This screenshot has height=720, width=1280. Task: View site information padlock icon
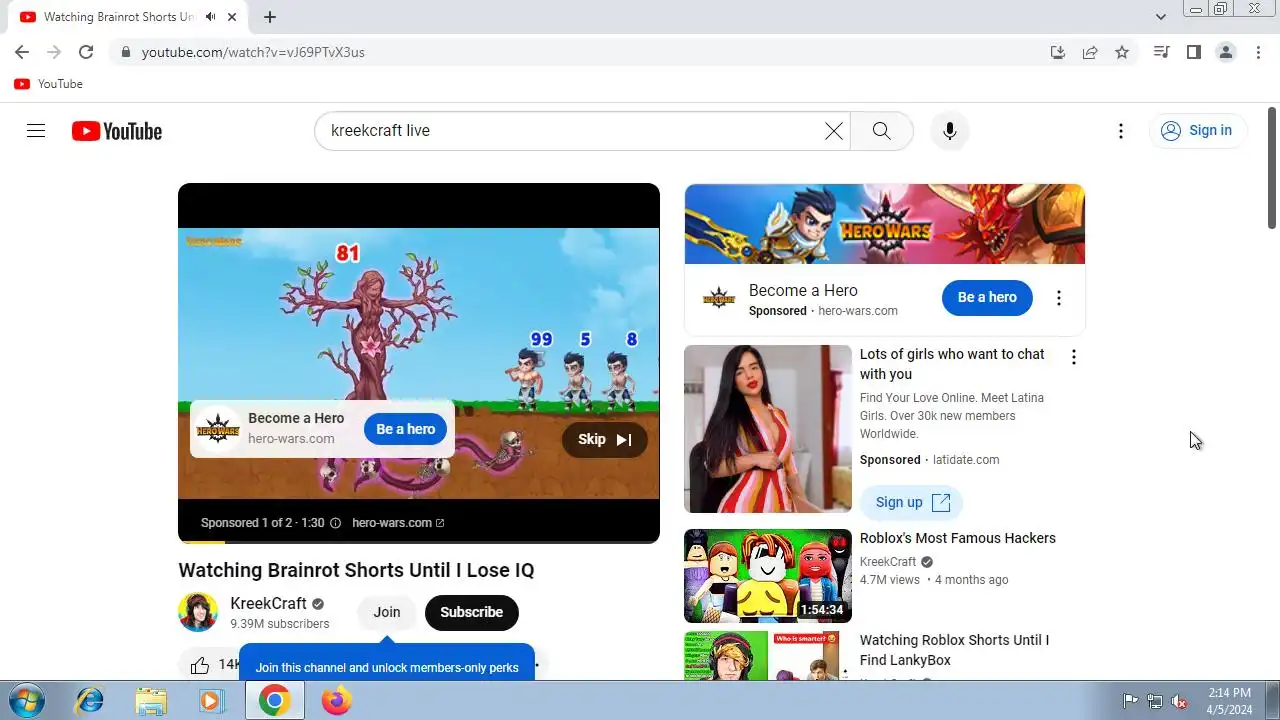tap(125, 52)
